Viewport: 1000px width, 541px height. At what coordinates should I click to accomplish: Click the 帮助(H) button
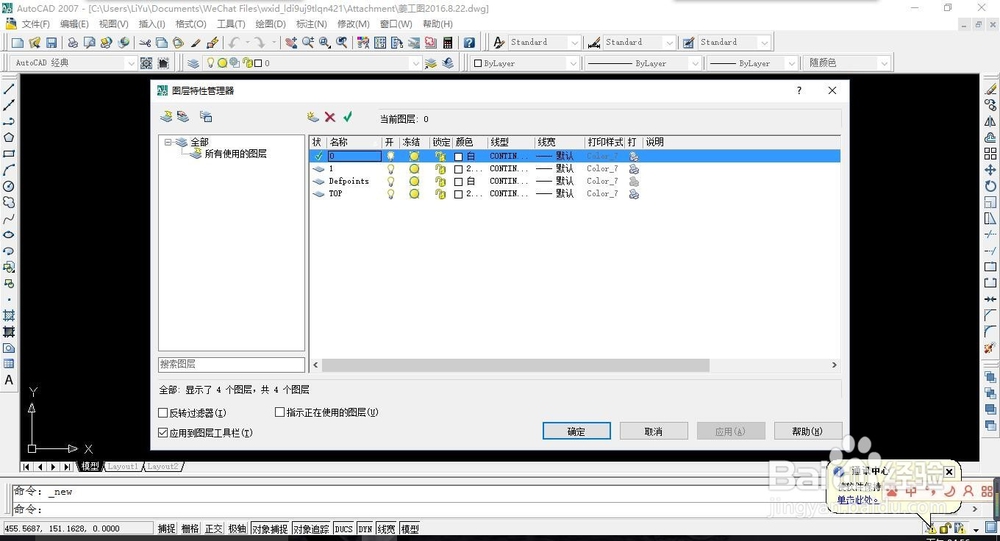(808, 431)
